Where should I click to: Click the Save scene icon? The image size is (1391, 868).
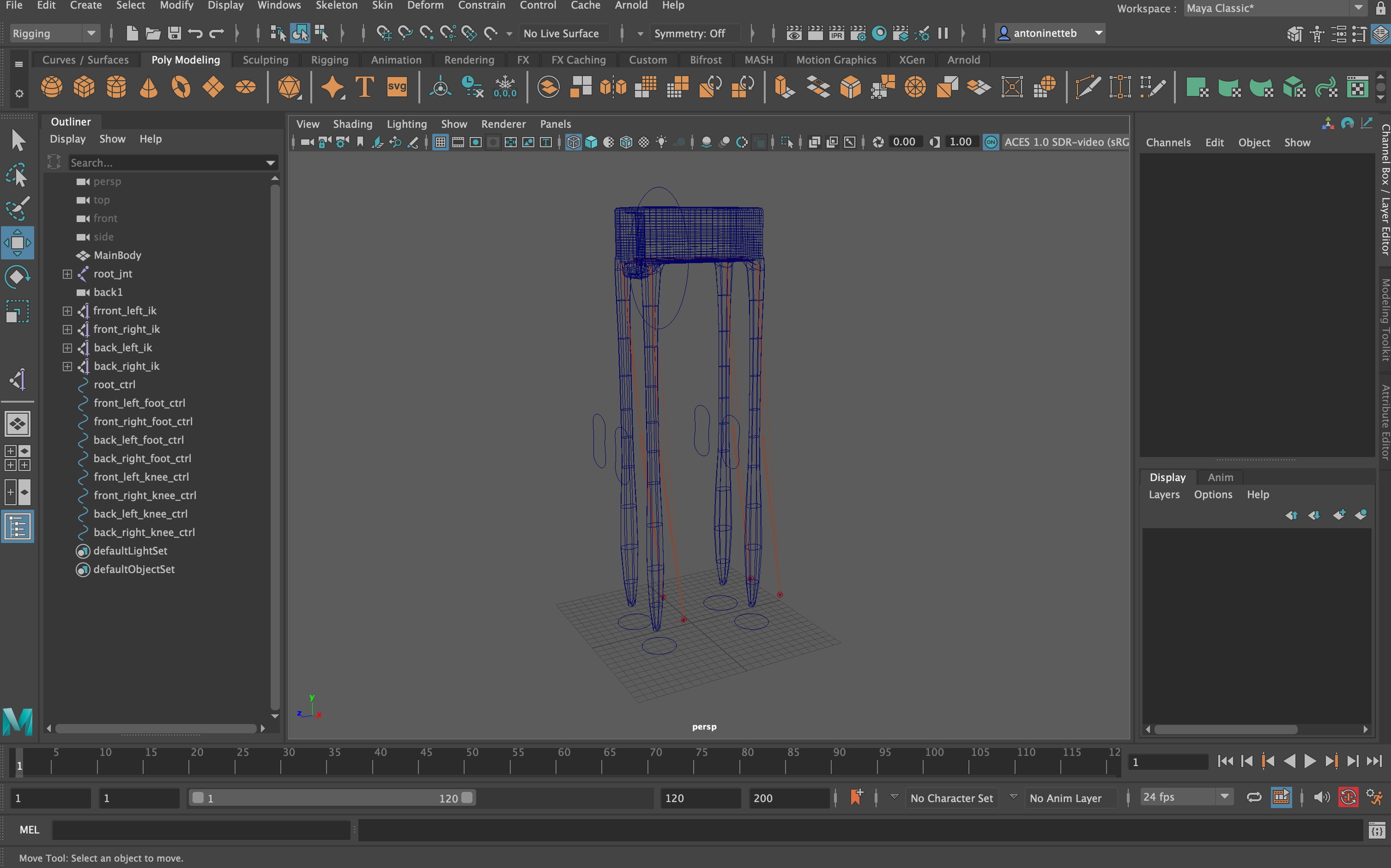pos(175,33)
